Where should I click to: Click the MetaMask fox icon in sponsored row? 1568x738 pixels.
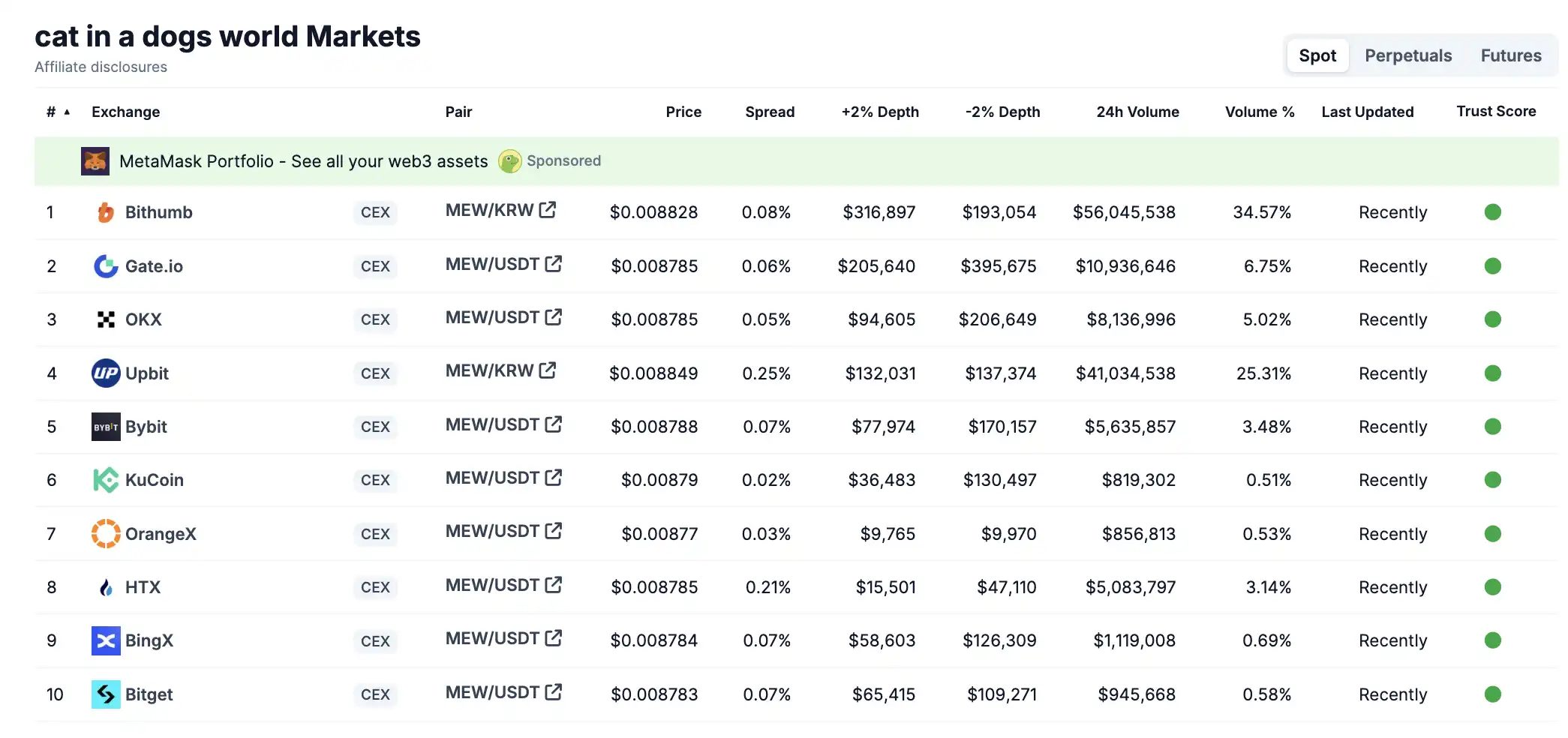tap(95, 161)
